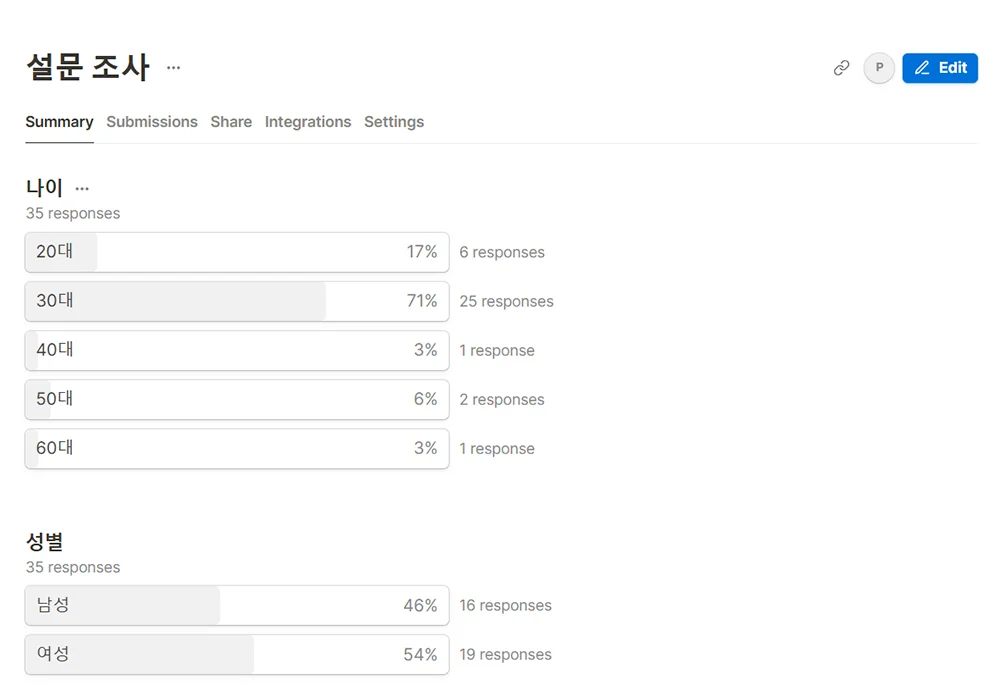Image resolution: width=1000 pixels, height=691 pixels.
Task: Go to the Share tab
Action: click(231, 122)
